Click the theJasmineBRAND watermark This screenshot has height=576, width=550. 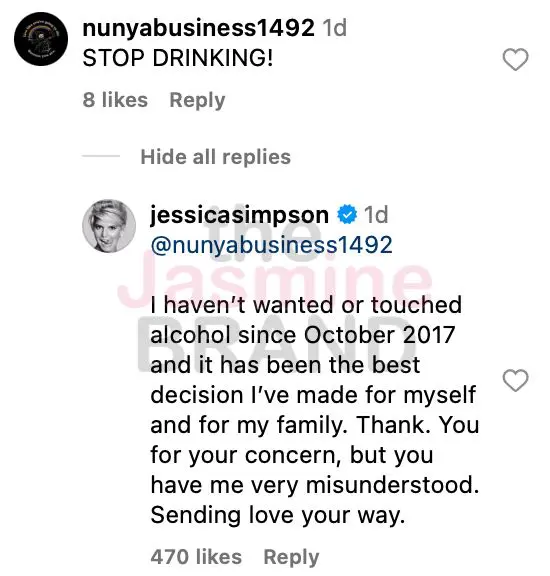click(x=276, y=294)
